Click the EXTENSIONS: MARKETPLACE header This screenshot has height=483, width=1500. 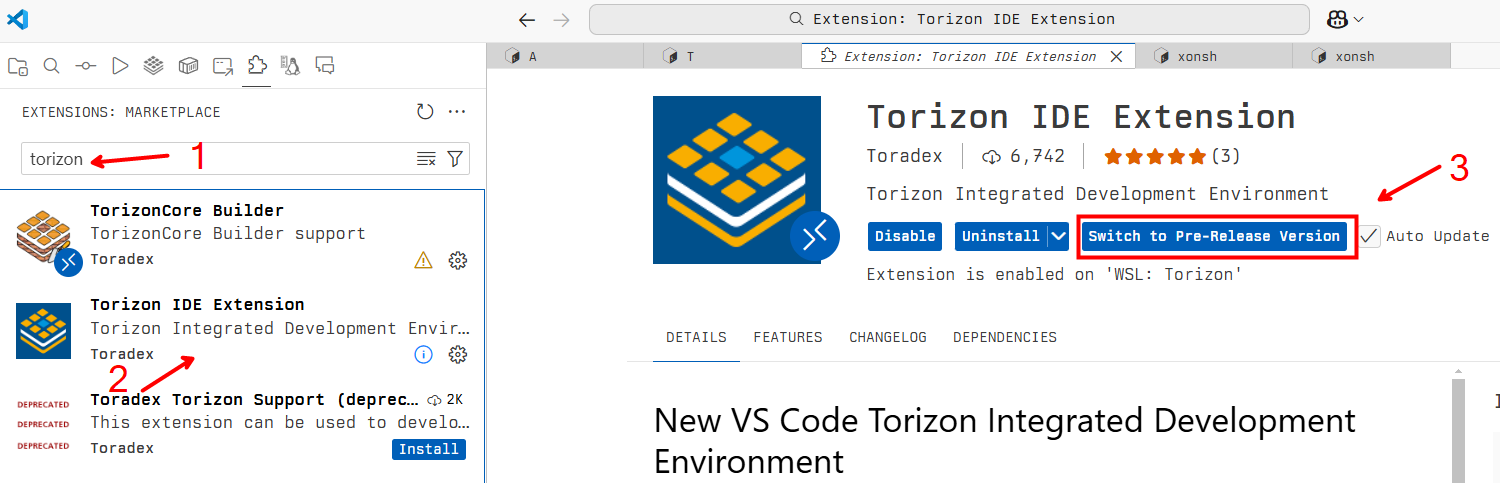[121, 112]
